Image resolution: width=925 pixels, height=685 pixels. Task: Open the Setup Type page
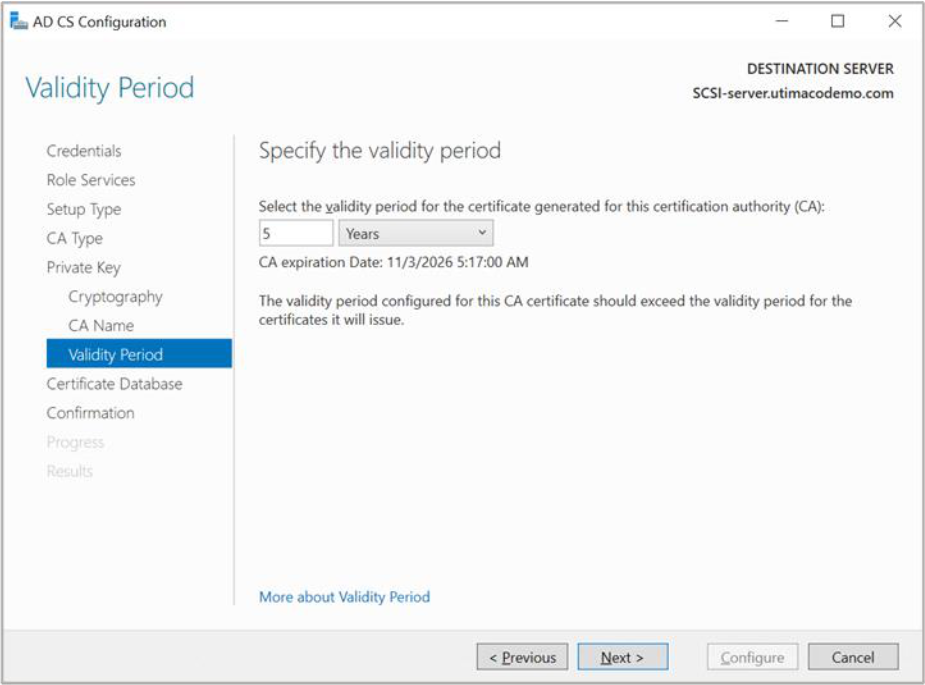pyautogui.click(x=84, y=209)
